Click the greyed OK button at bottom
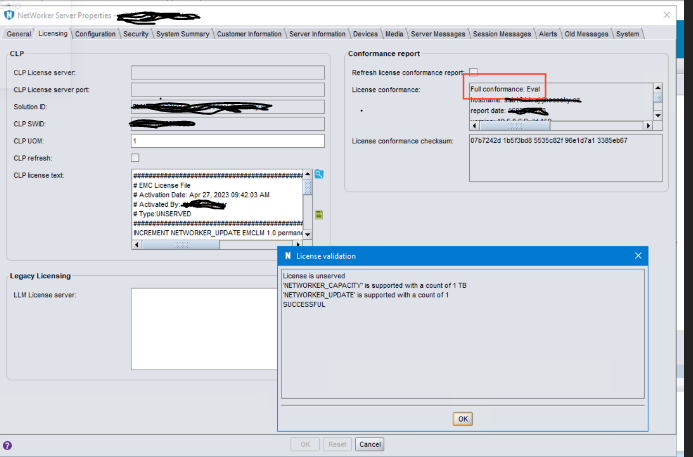 305,444
